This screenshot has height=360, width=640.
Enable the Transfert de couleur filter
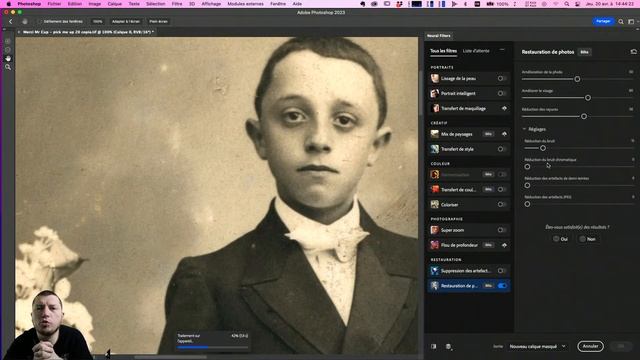coord(502,189)
